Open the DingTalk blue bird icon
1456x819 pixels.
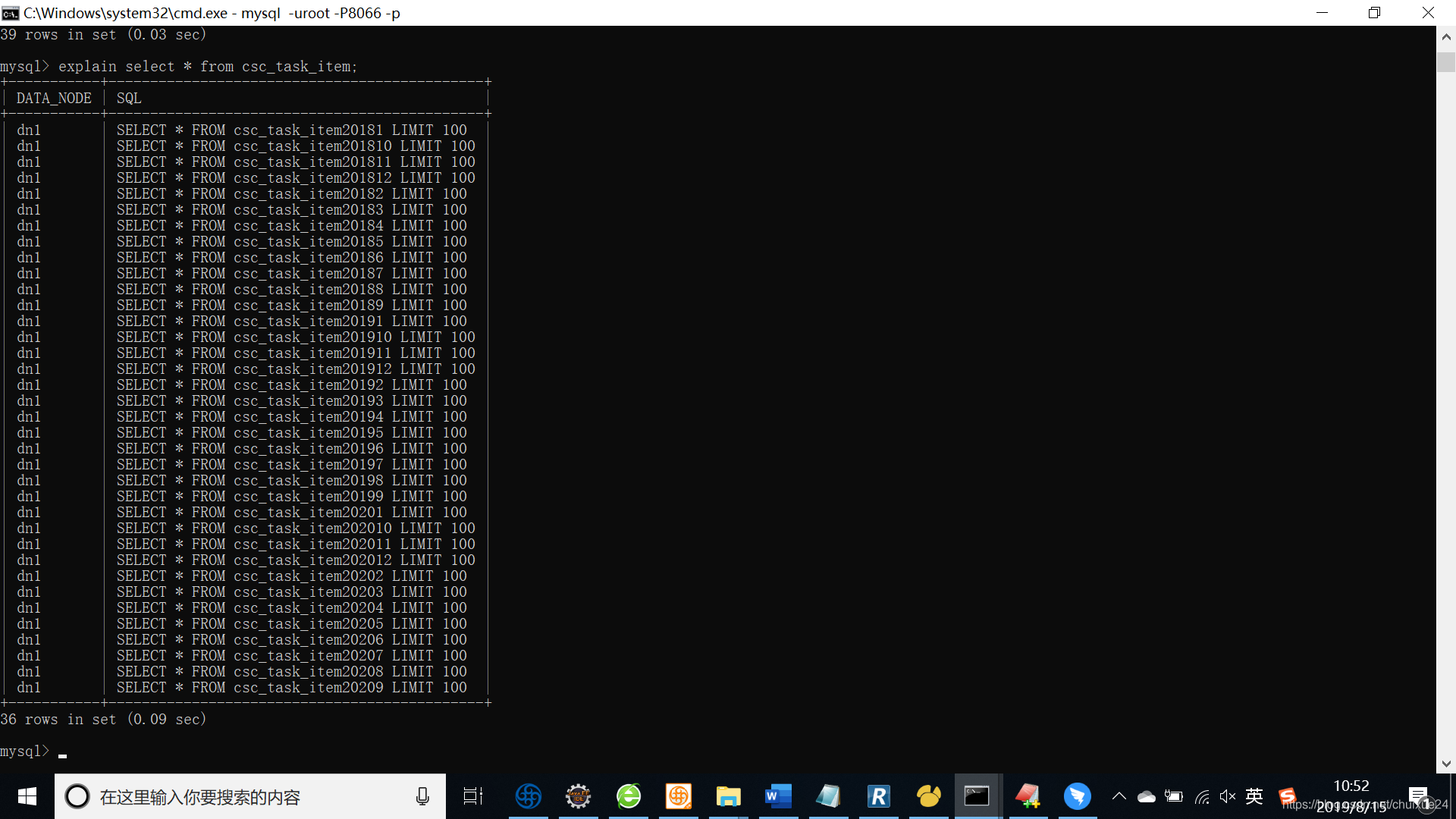coord(1077,796)
